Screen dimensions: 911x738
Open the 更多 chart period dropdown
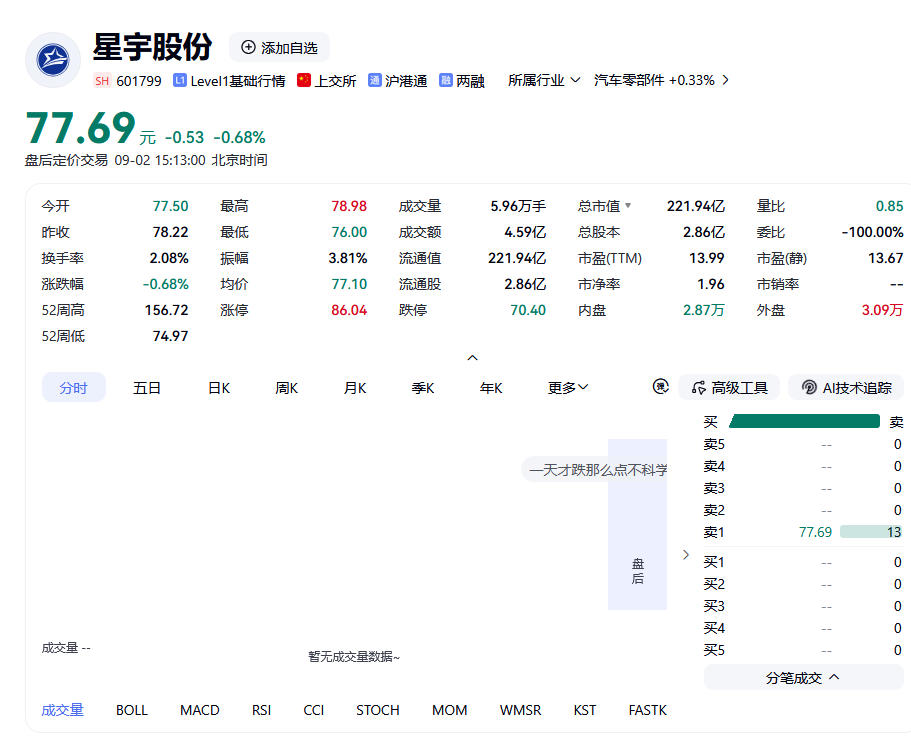(568, 388)
